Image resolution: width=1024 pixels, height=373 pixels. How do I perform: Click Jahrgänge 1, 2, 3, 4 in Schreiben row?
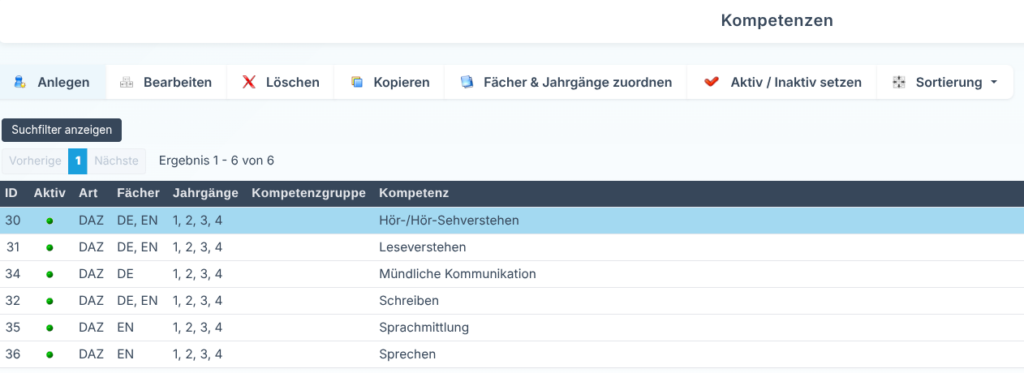197,301
